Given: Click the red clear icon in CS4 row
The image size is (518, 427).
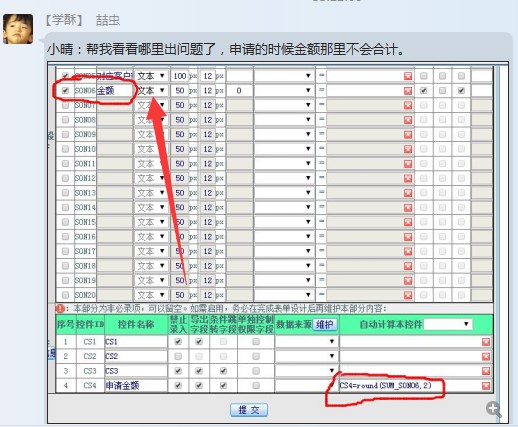Looking at the screenshot, I should pos(486,386).
